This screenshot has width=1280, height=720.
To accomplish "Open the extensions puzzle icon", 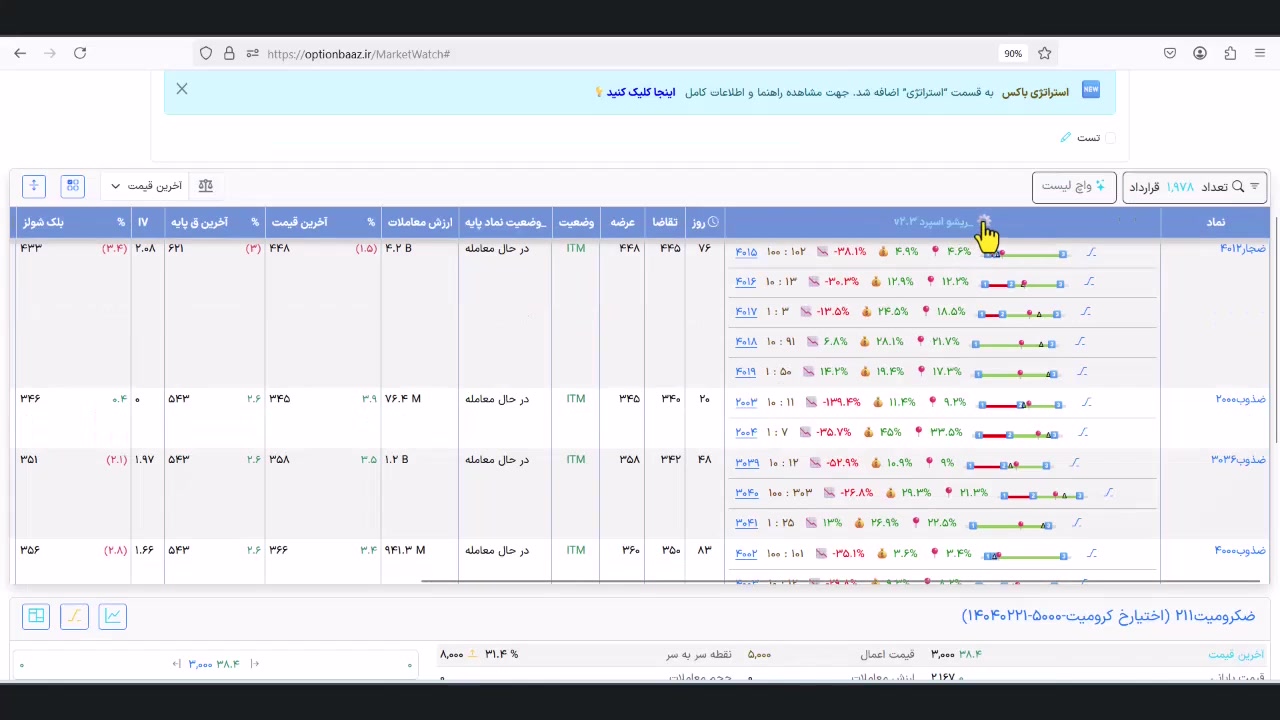I will pyautogui.click(x=1230, y=54).
